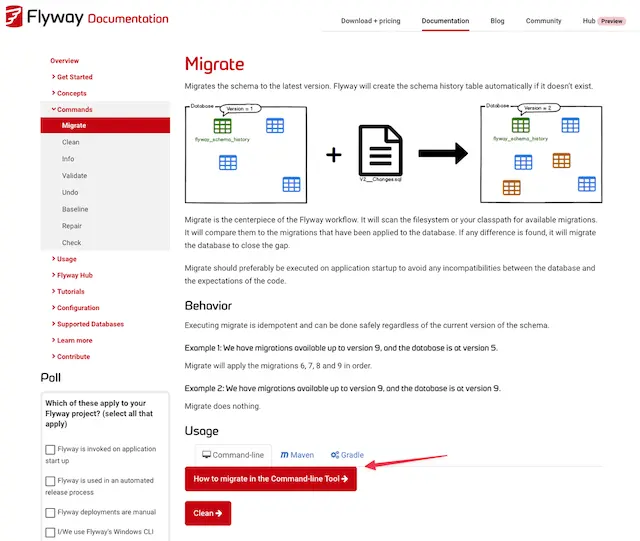Tick 'Flyway deployments are manual' checkbox
The height and width of the screenshot is (541, 640).
coord(50,512)
